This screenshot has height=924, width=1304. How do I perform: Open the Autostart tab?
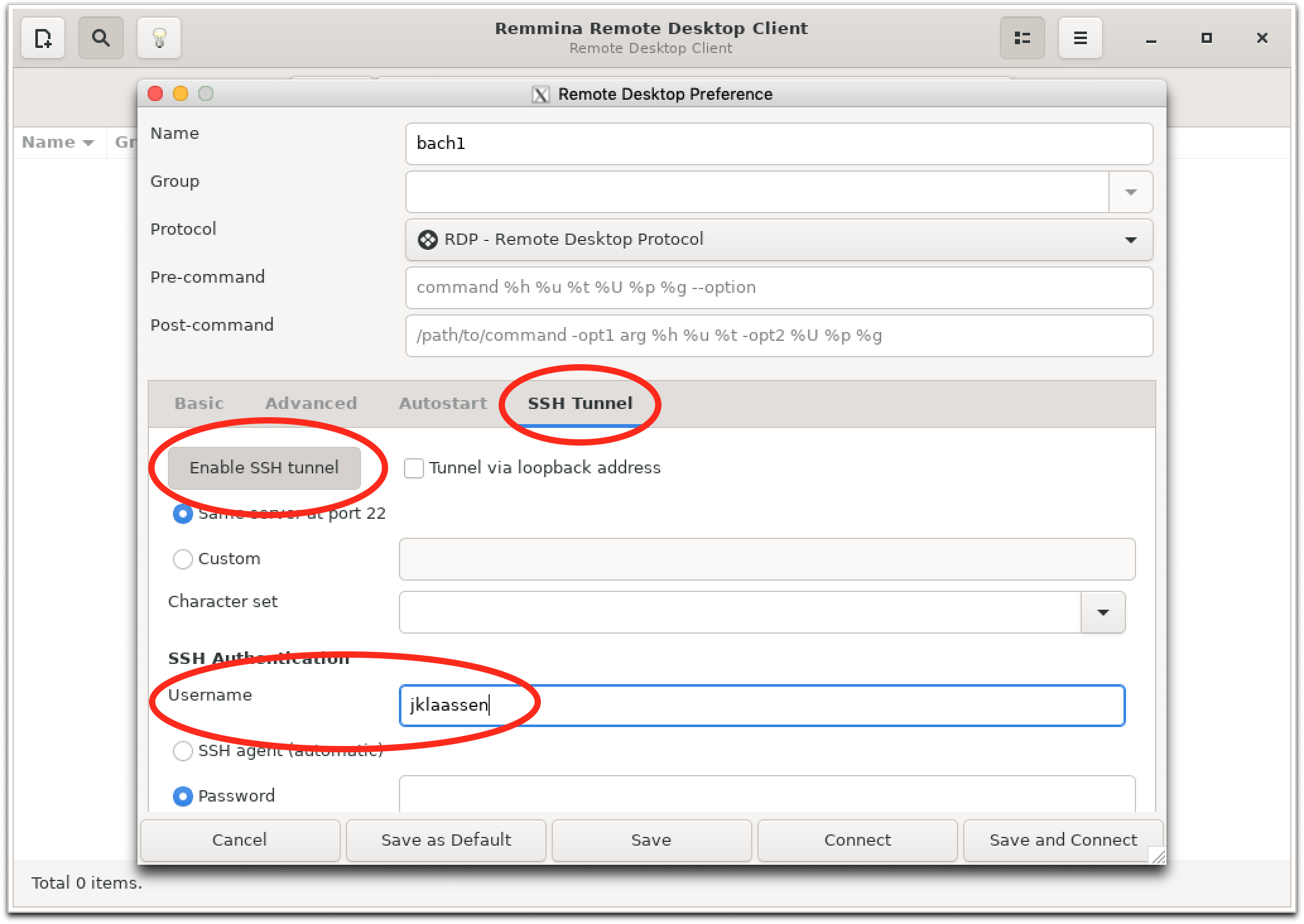point(442,403)
